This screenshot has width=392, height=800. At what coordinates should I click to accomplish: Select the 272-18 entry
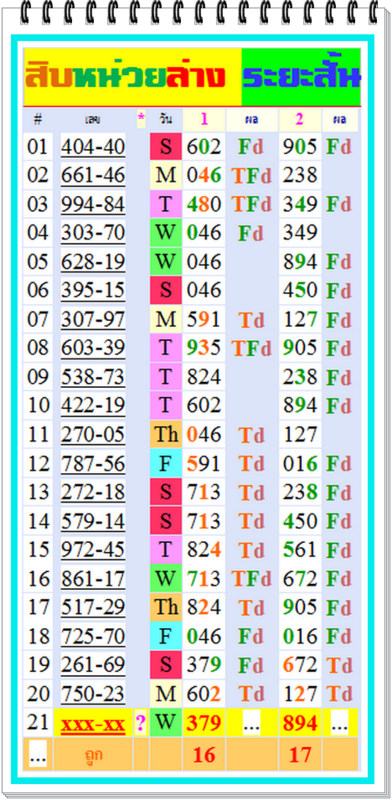coord(93,492)
